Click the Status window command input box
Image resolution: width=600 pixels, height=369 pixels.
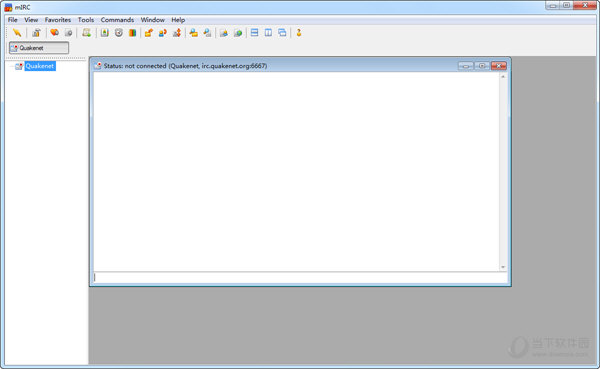tap(300, 278)
